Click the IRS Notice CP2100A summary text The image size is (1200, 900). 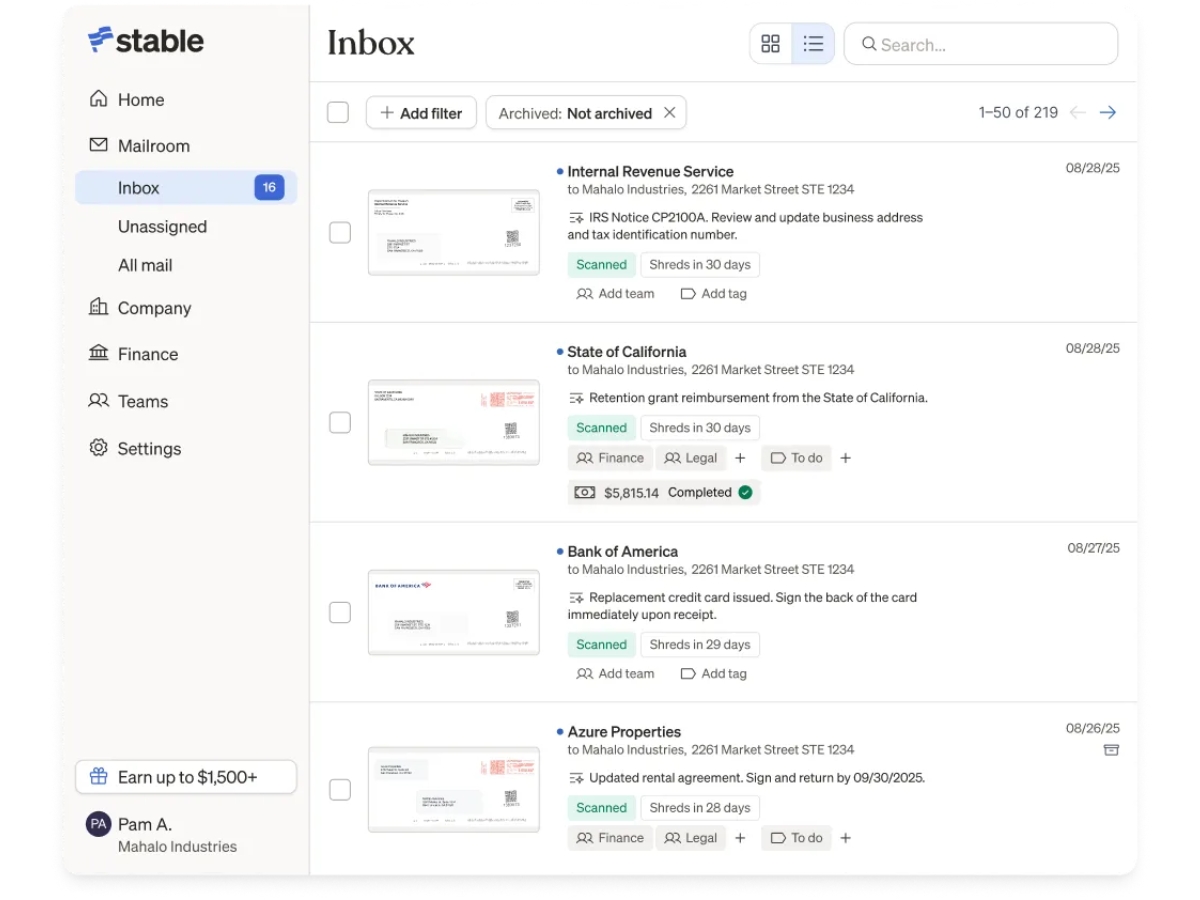click(745, 226)
